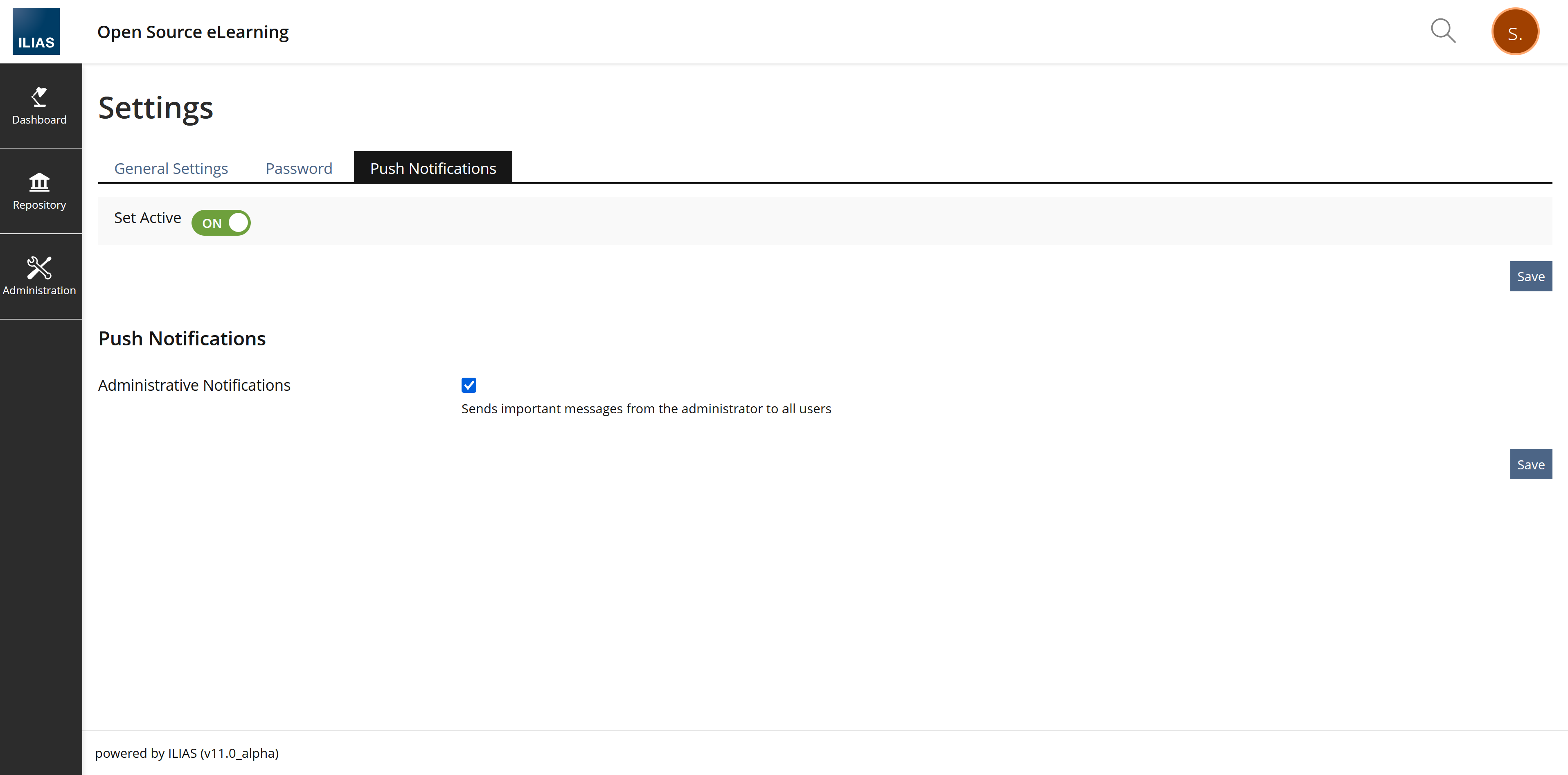Open the user avatar menu labeled S.

(1514, 32)
